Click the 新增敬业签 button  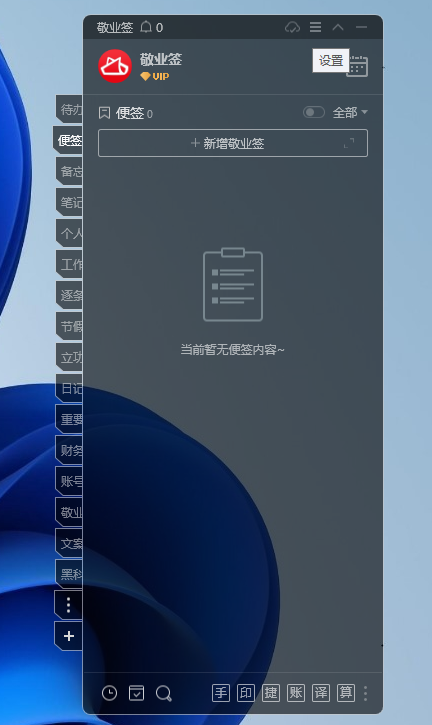(x=233, y=143)
